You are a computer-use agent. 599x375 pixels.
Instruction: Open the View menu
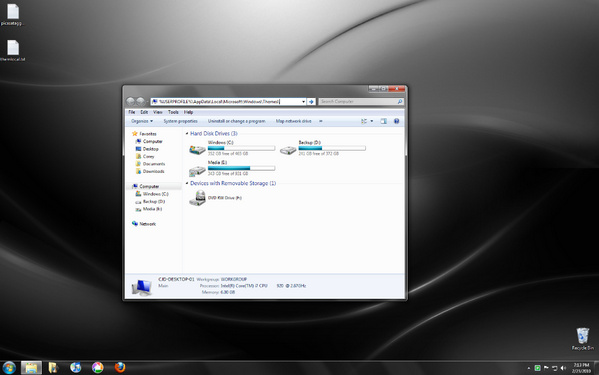tap(158, 112)
